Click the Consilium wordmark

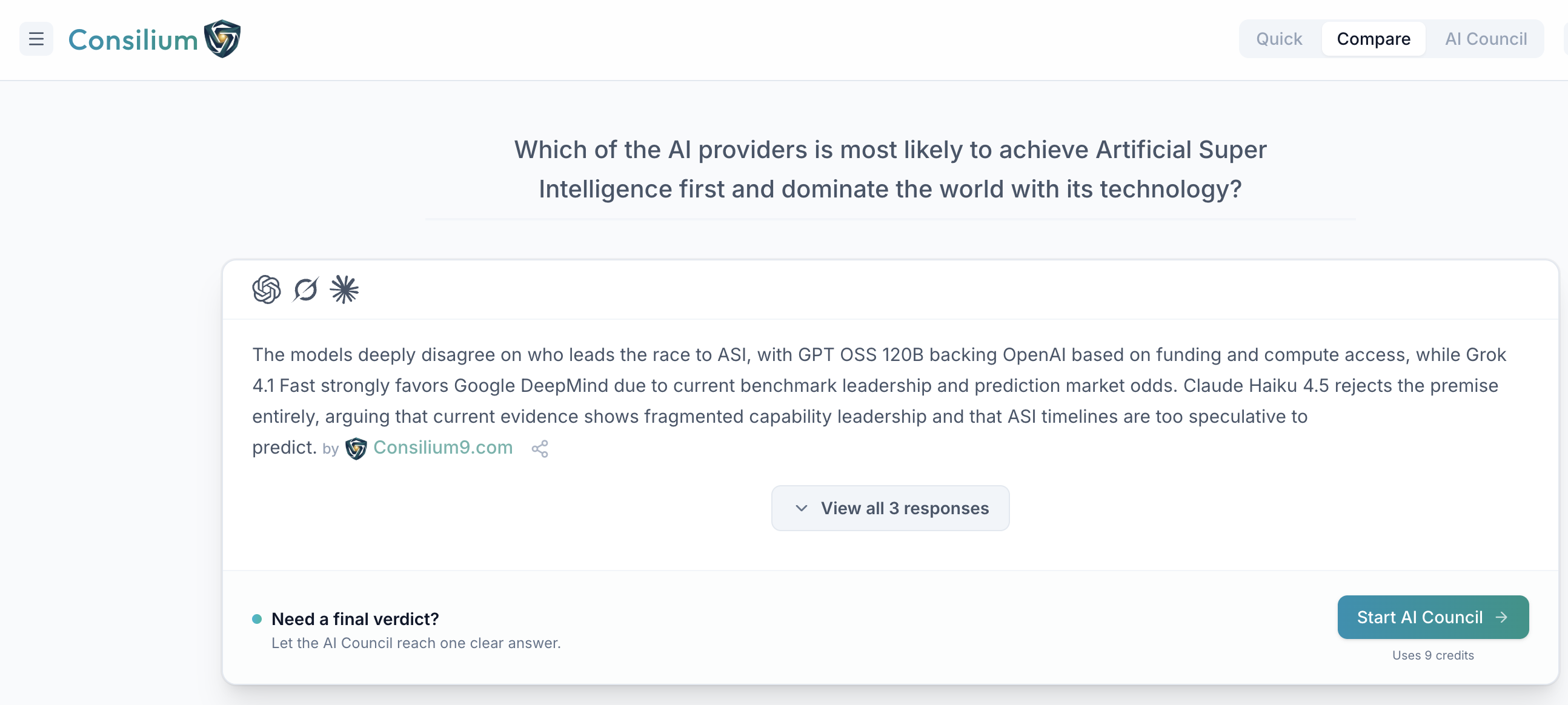click(x=133, y=40)
